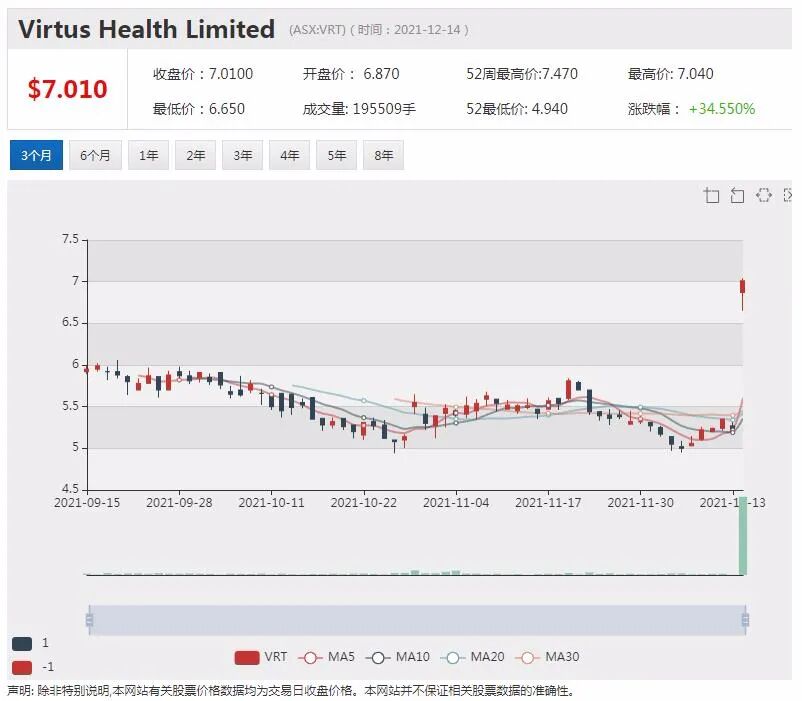Click the 2021-09-15 axis date label
This screenshot has width=802, height=701.
click(87, 503)
